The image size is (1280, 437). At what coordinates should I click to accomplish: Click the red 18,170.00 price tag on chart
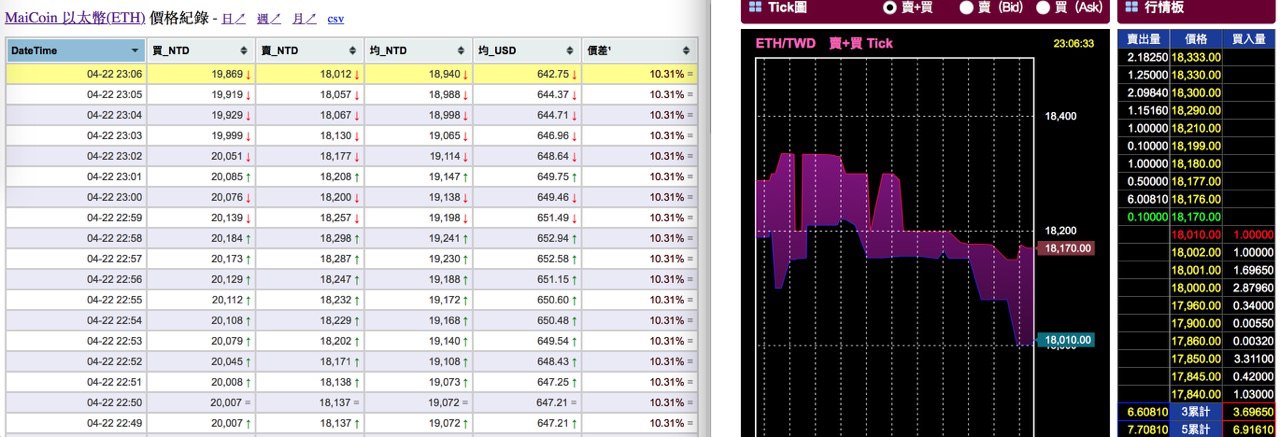[1068, 248]
